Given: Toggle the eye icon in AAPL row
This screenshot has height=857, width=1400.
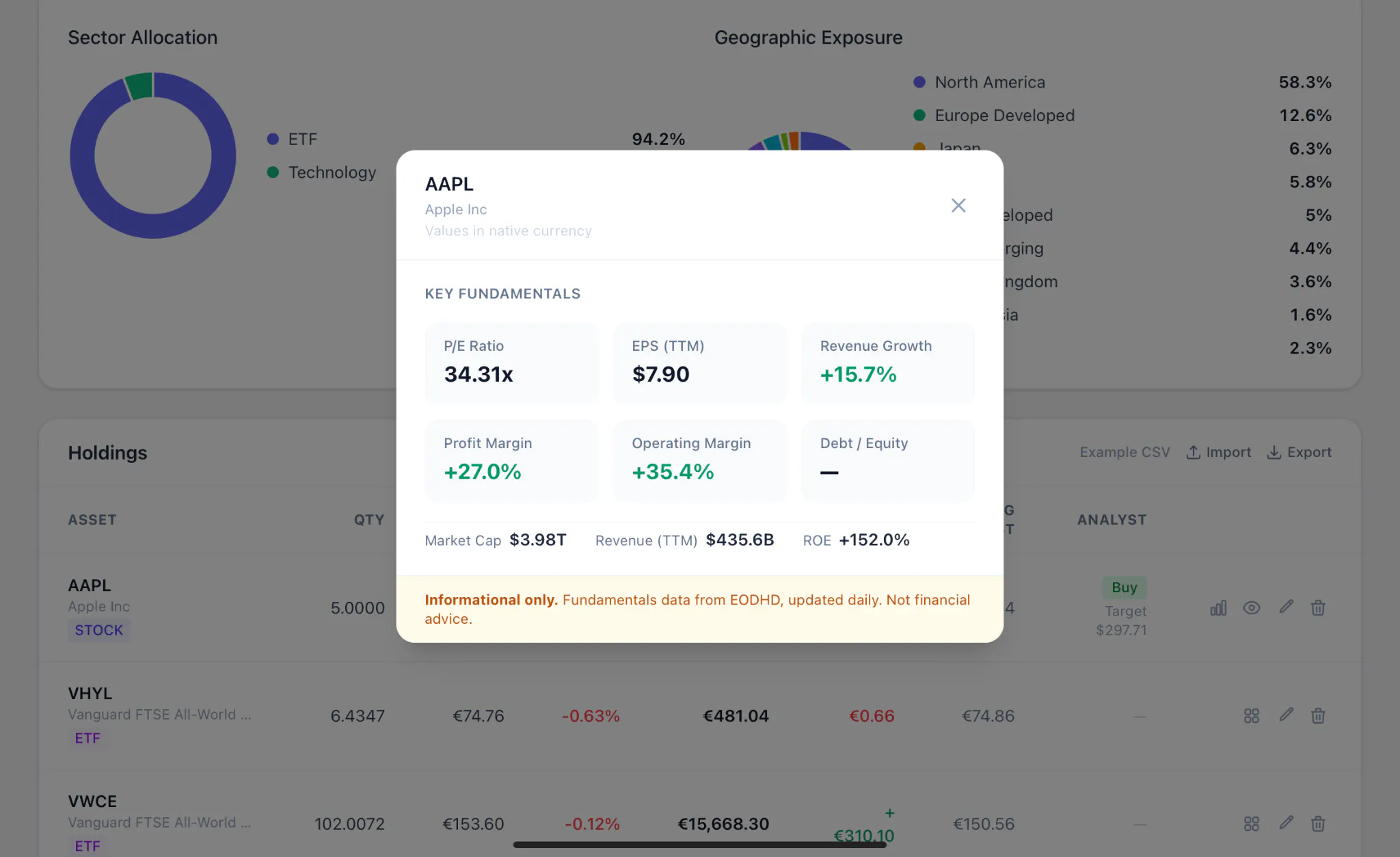Looking at the screenshot, I should click(1252, 607).
